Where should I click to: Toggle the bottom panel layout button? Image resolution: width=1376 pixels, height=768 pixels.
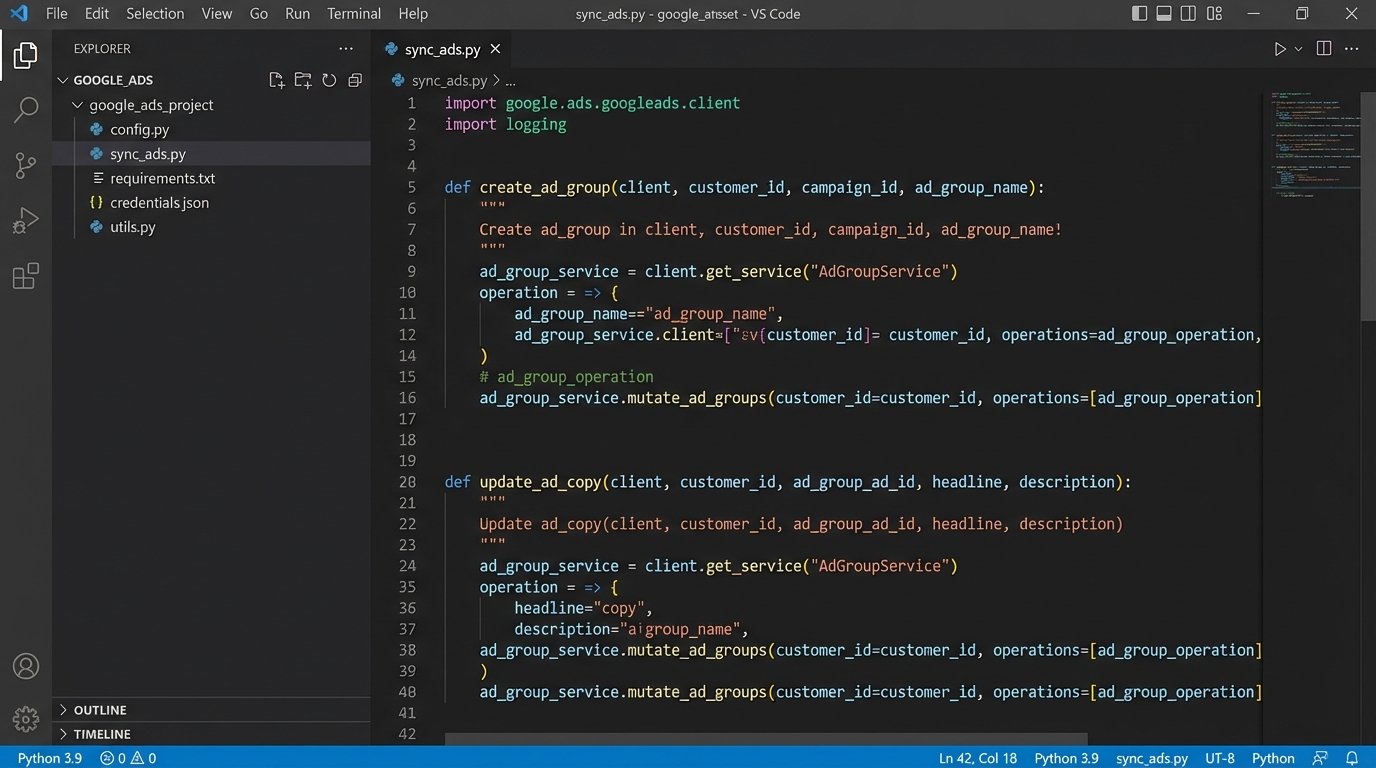coord(1164,14)
